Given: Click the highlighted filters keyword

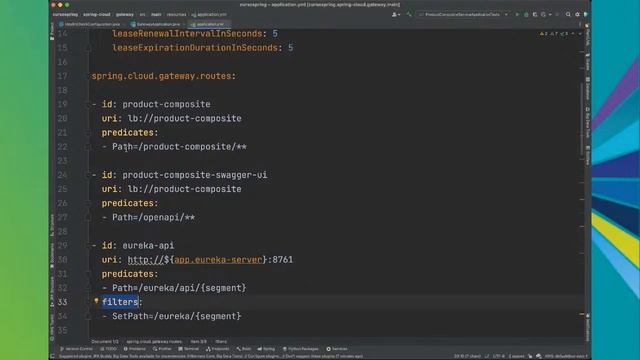Looking at the screenshot, I should (x=120, y=302).
